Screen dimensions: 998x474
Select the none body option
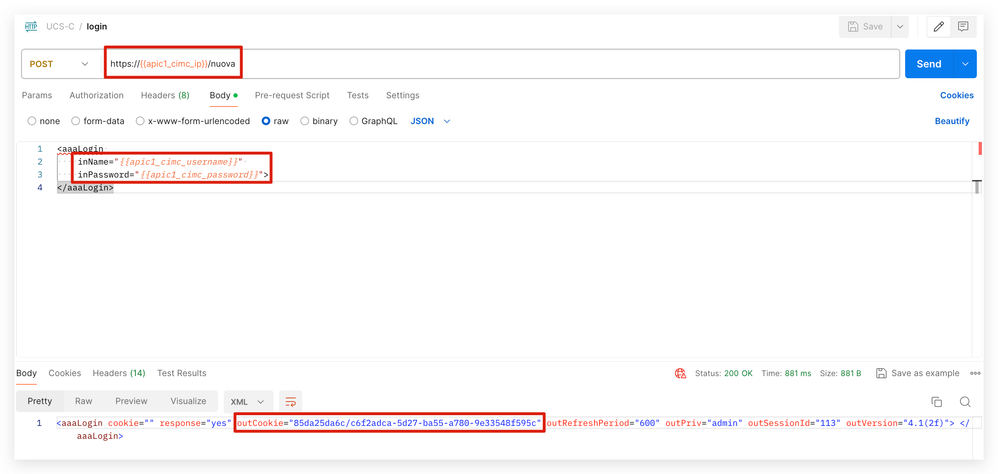point(43,121)
